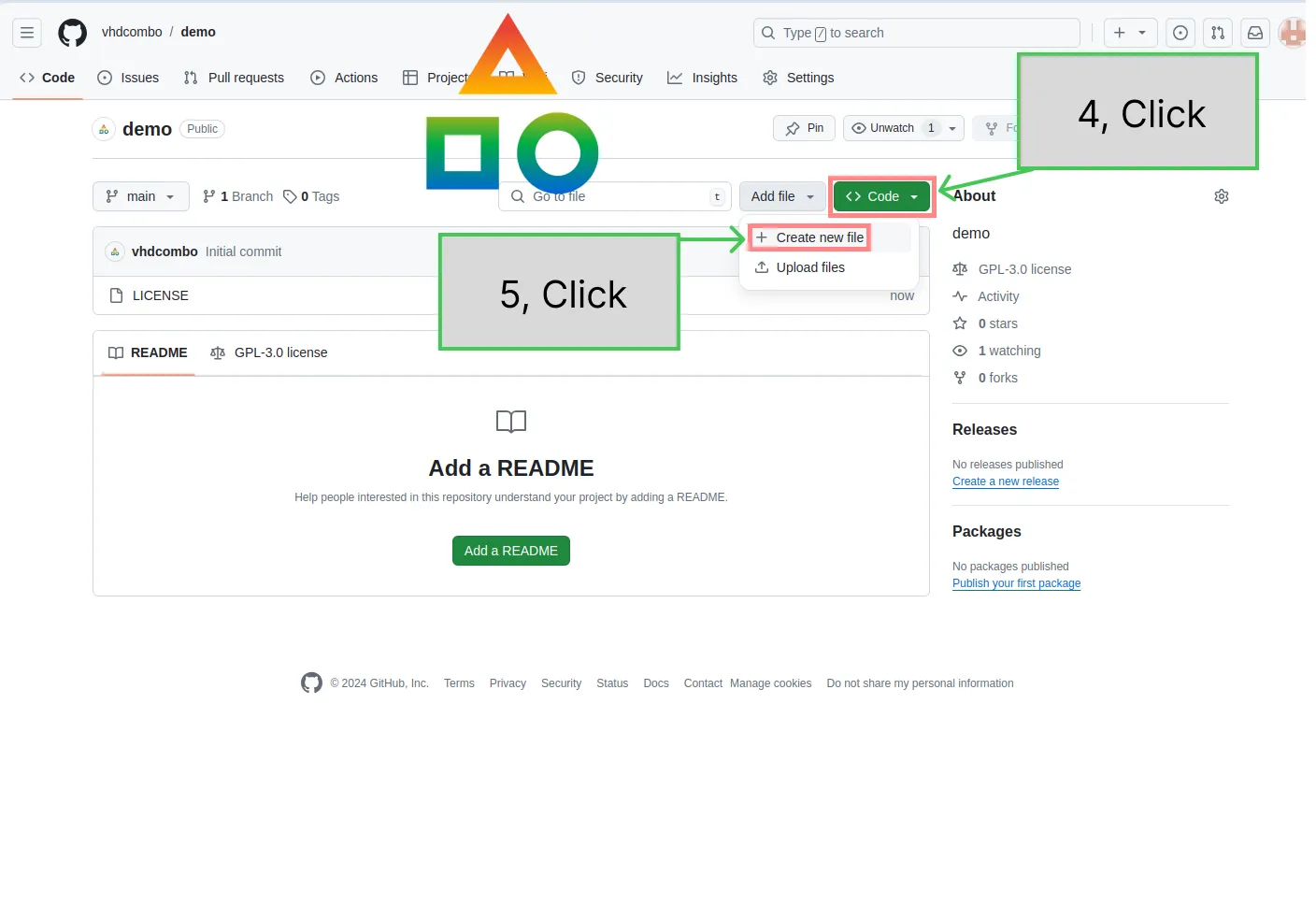Click the commit author avatar icon
This screenshot has width=1316, height=905.
(x=115, y=251)
